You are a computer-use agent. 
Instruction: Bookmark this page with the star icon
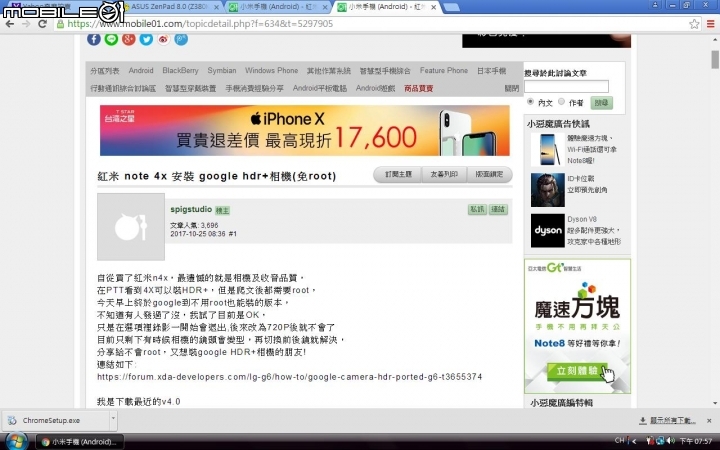[x=694, y=24]
